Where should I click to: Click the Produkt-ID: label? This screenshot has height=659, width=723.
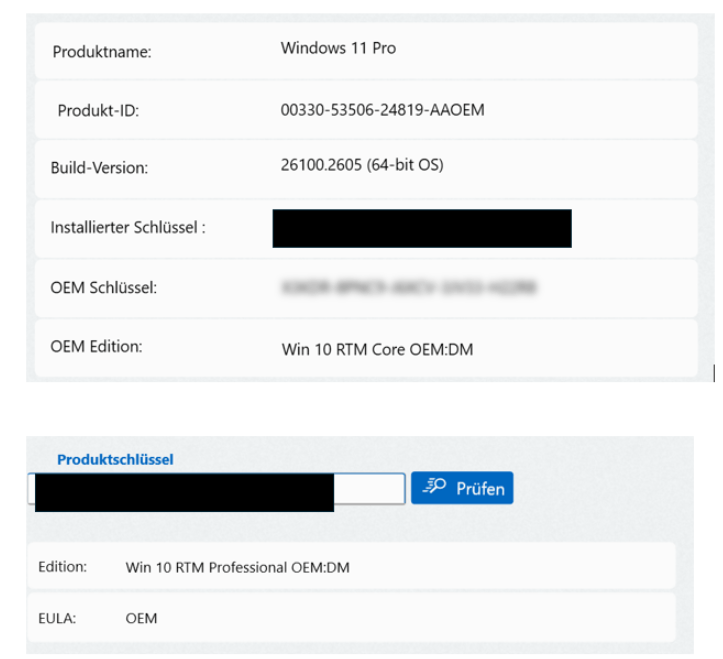(98, 110)
